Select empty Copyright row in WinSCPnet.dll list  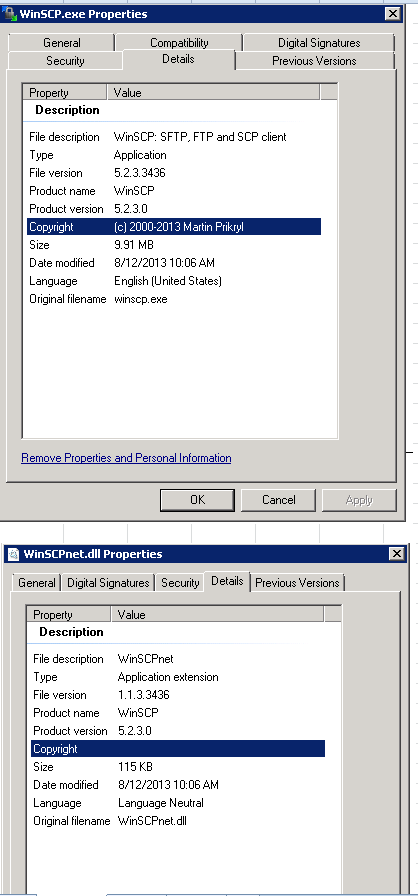click(x=178, y=749)
